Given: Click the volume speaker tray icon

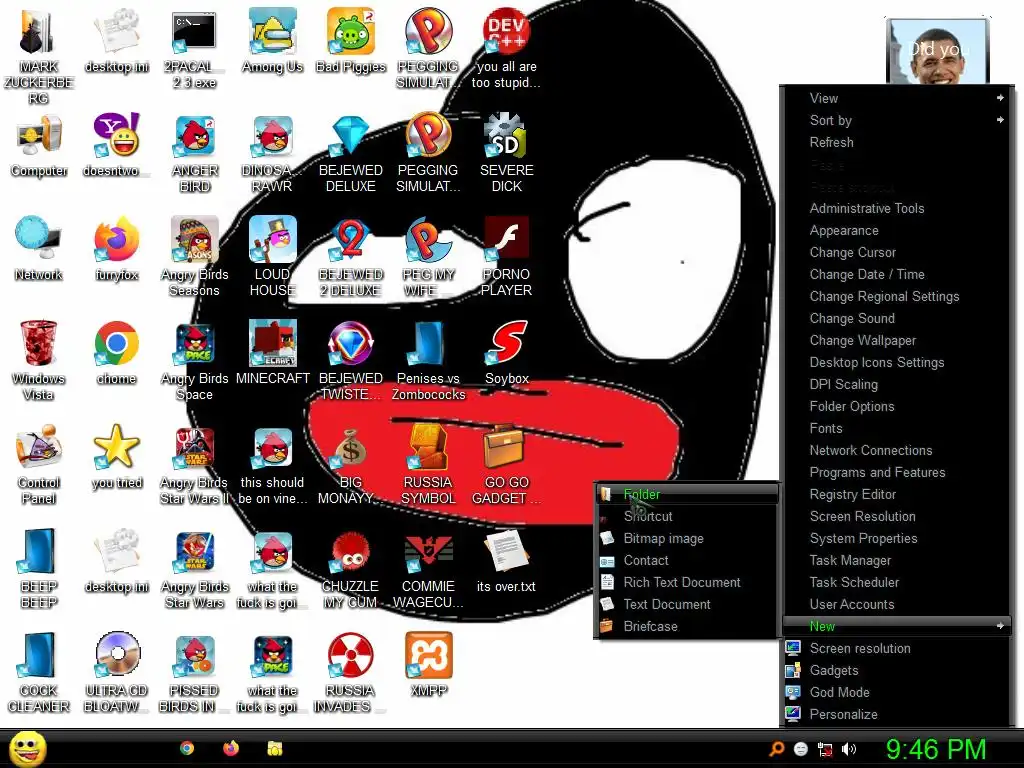Looking at the screenshot, I should [x=849, y=749].
